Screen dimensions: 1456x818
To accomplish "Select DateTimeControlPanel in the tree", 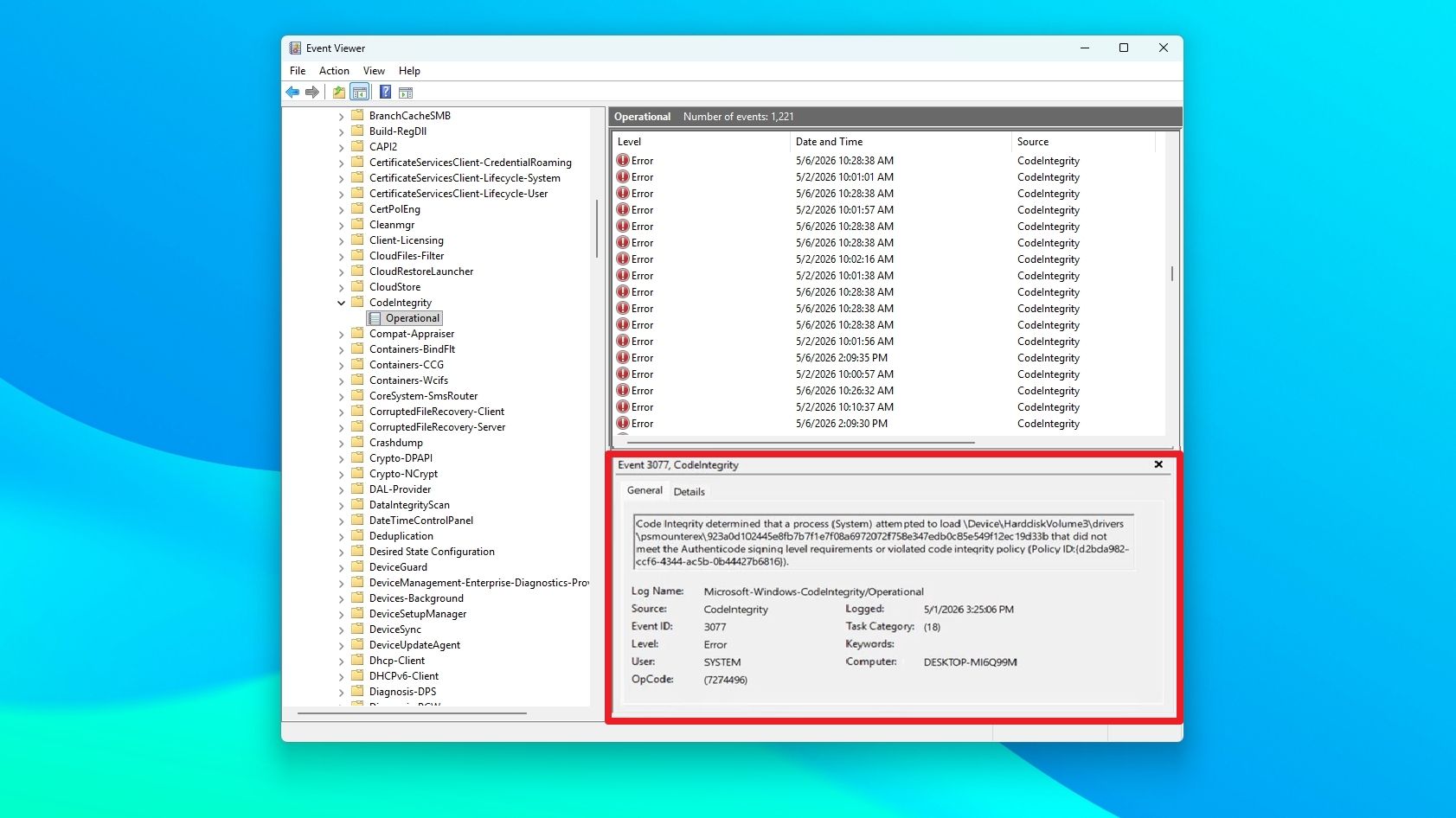I will 421,521.
